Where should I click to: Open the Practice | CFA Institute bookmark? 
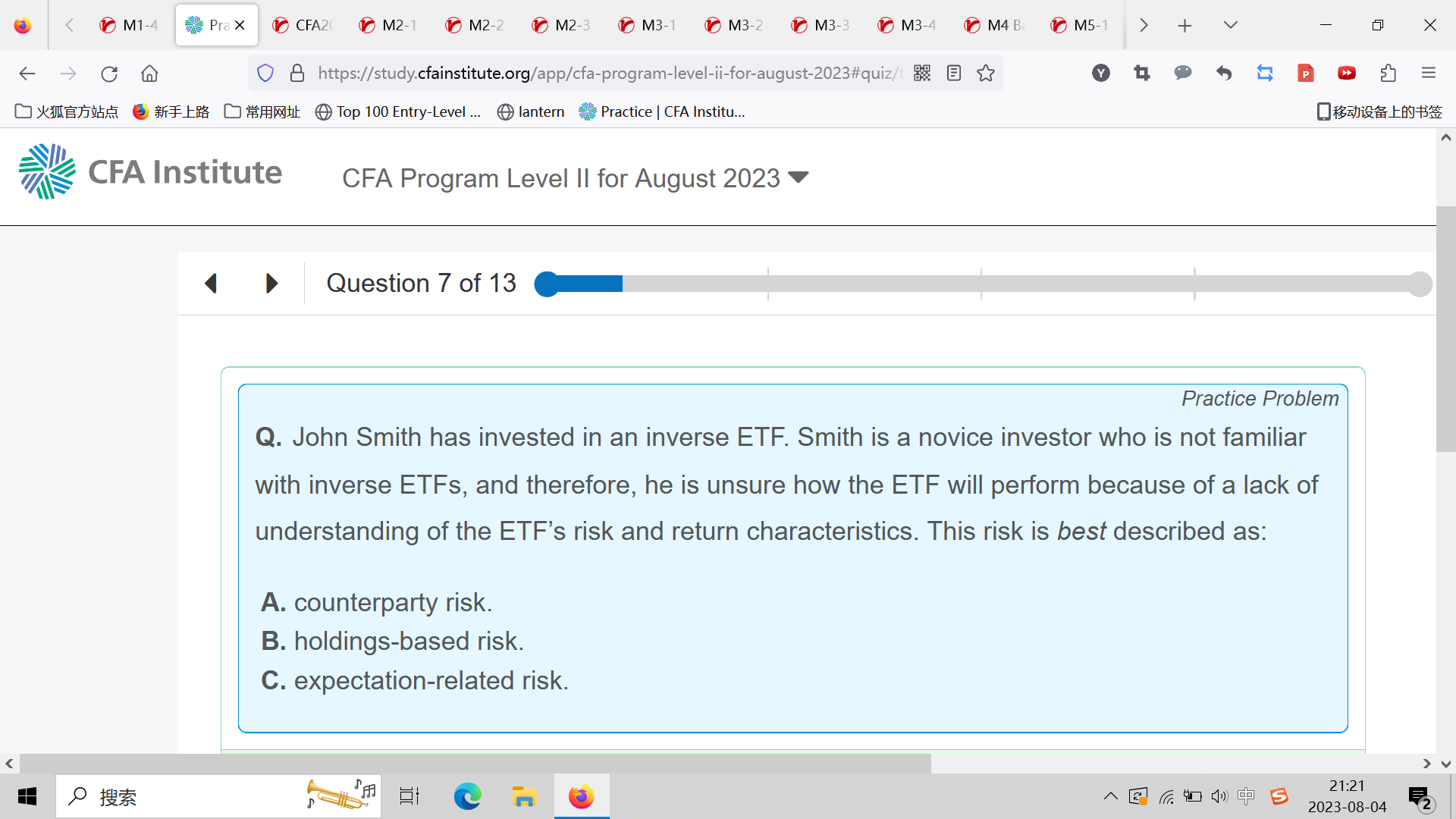661,112
